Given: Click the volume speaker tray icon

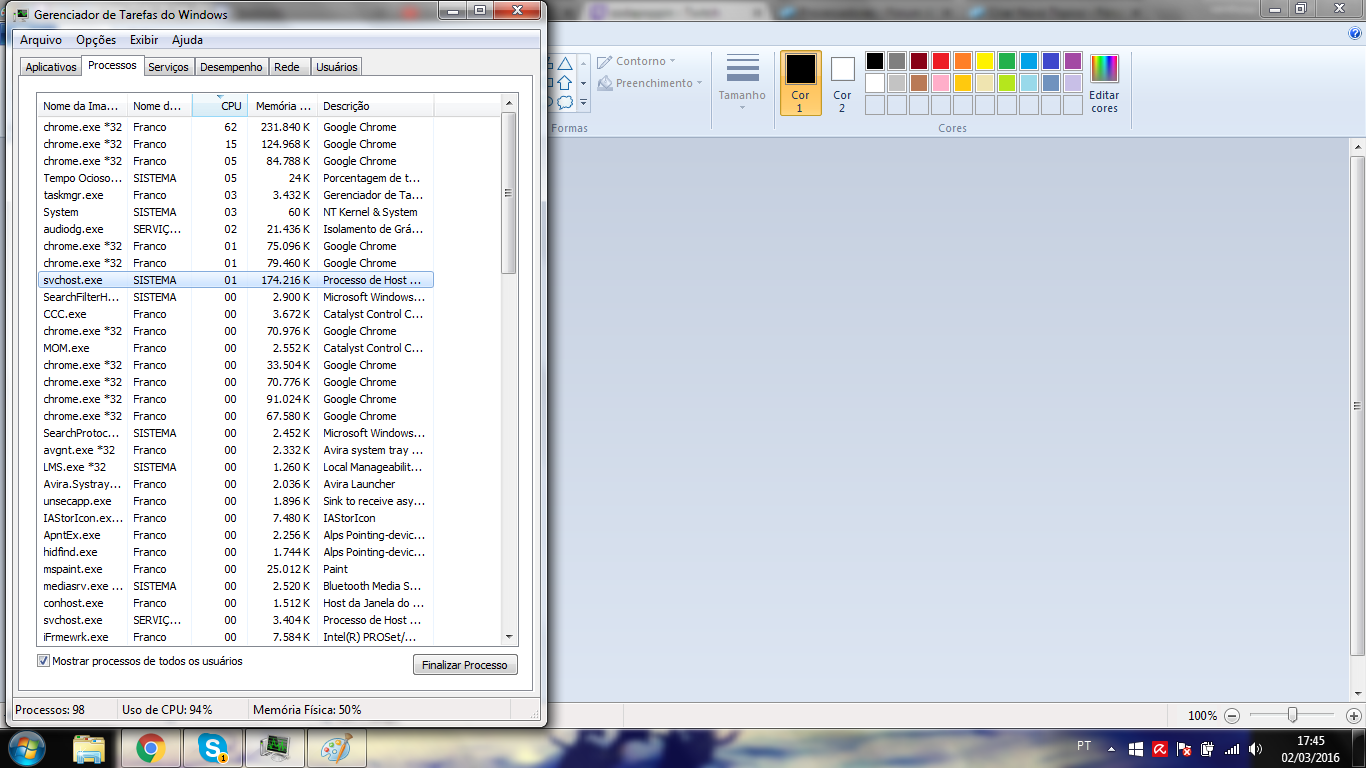Looking at the screenshot, I should pyautogui.click(x=1256, y=748).
